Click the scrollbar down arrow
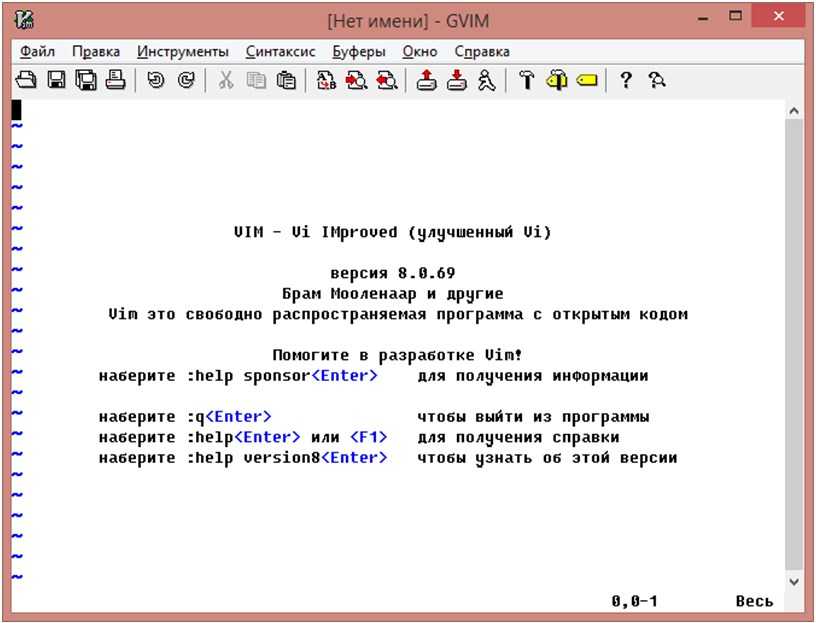Viewport: 816px width, 623px height. pos(794,581)
